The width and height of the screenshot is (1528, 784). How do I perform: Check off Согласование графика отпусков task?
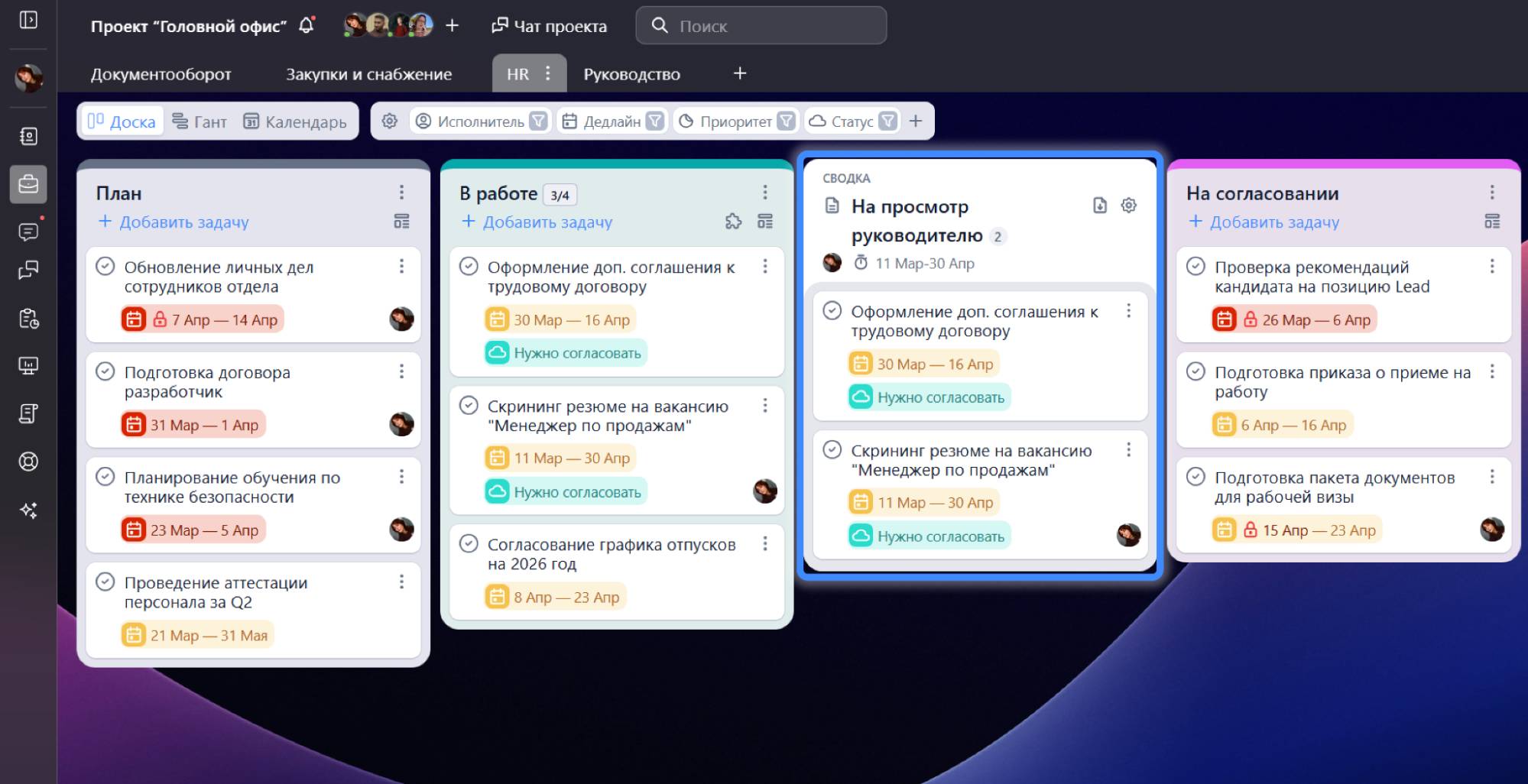[469, 544]
